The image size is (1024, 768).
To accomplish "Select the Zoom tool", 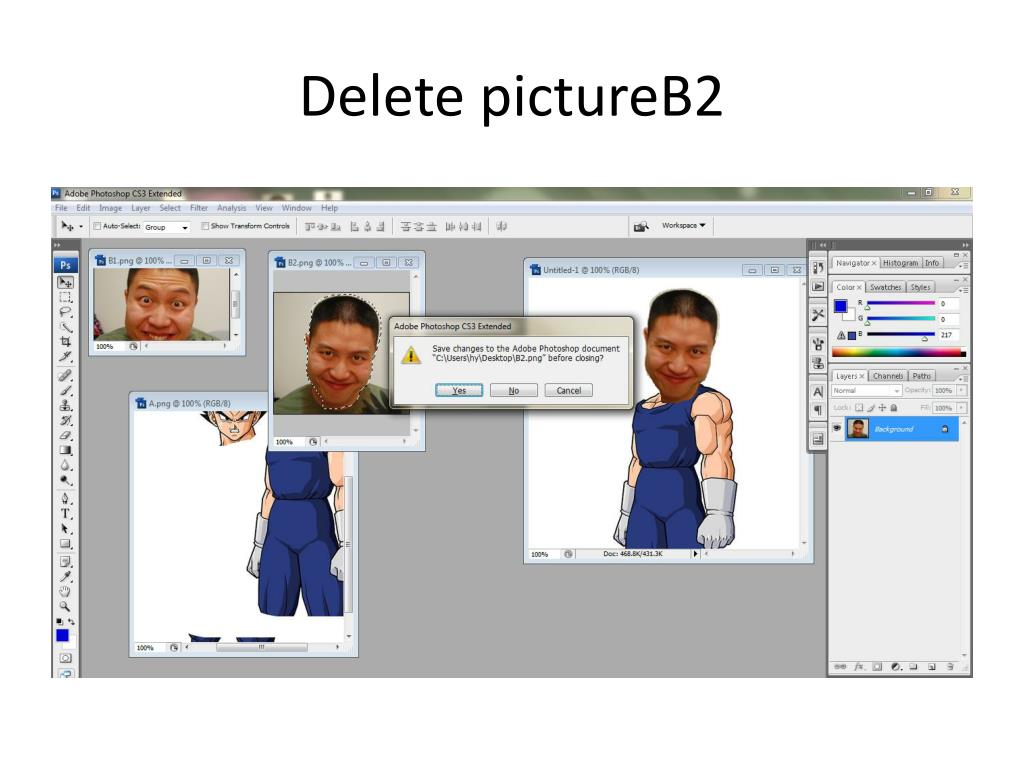I will pos(65,606).
